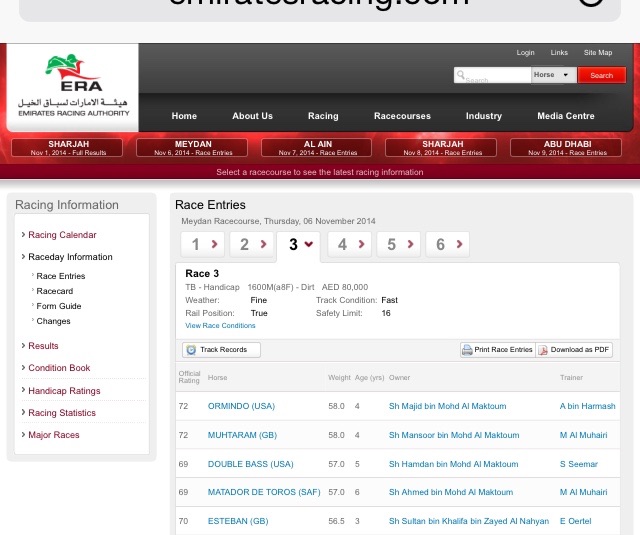Download race entries as PDF

574,350
